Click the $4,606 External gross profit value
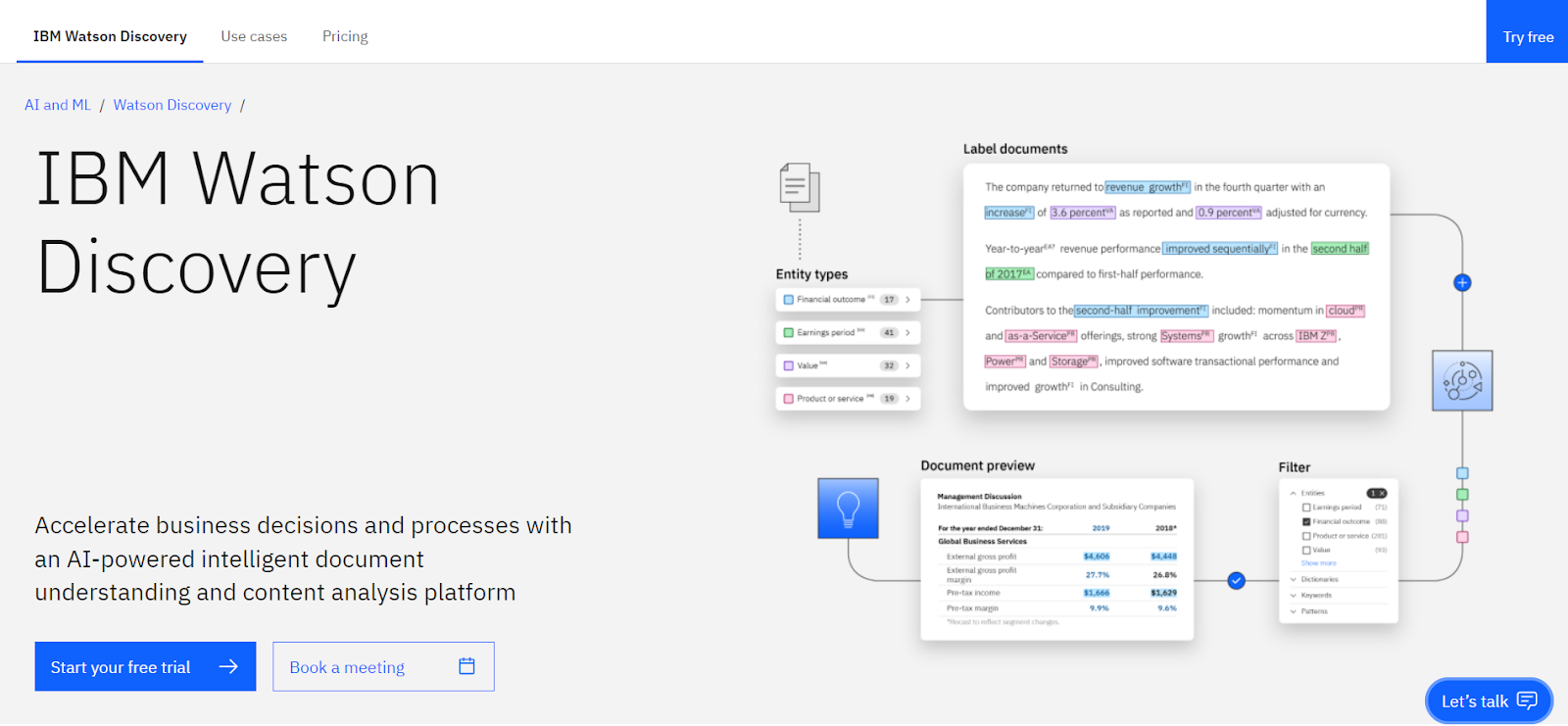Viewport: 1568px width, 726px height. 1097,557
